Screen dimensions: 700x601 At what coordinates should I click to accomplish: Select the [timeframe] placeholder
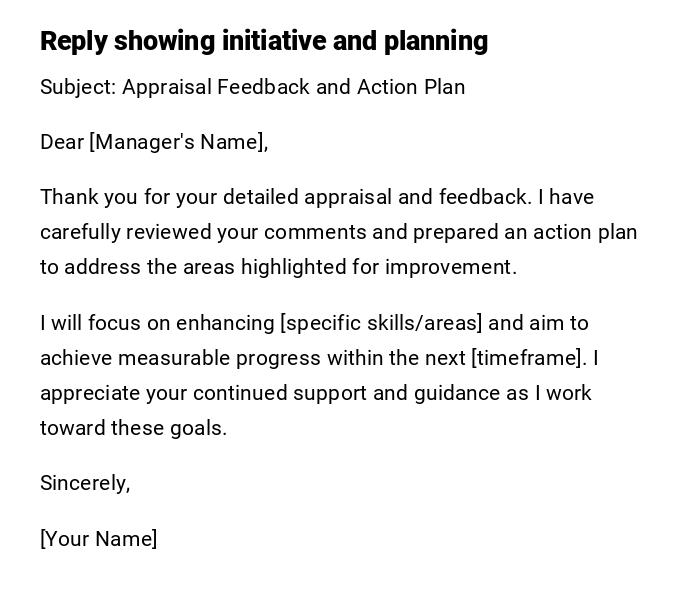(528, 358)
